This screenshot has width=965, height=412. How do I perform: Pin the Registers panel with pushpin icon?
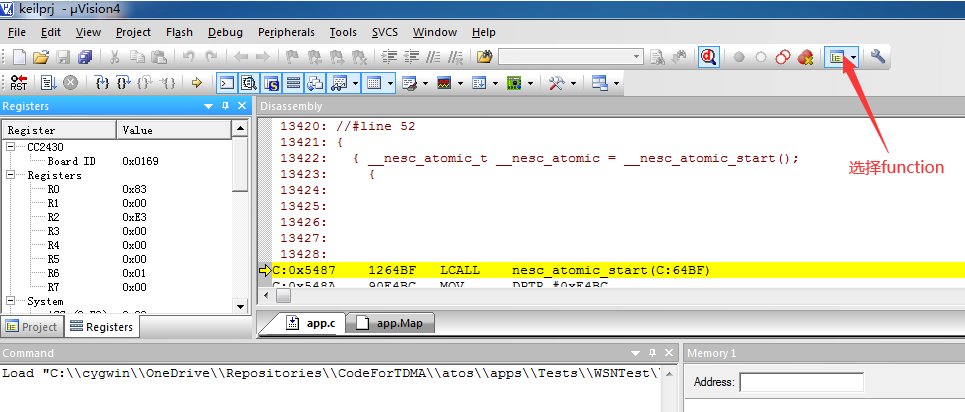[x=225, y=106]
